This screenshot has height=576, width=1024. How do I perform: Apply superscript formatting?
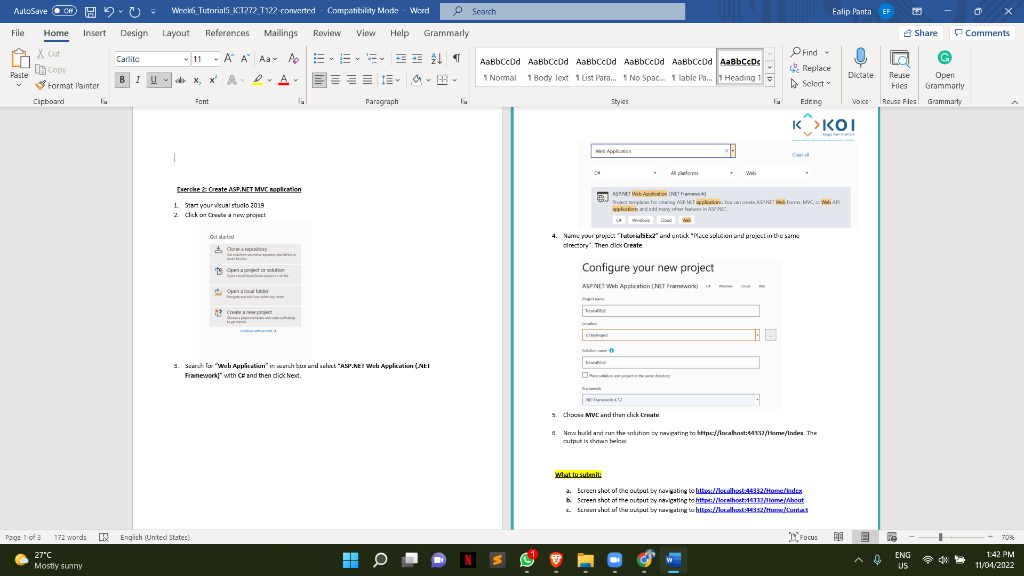tap(213, 80)
